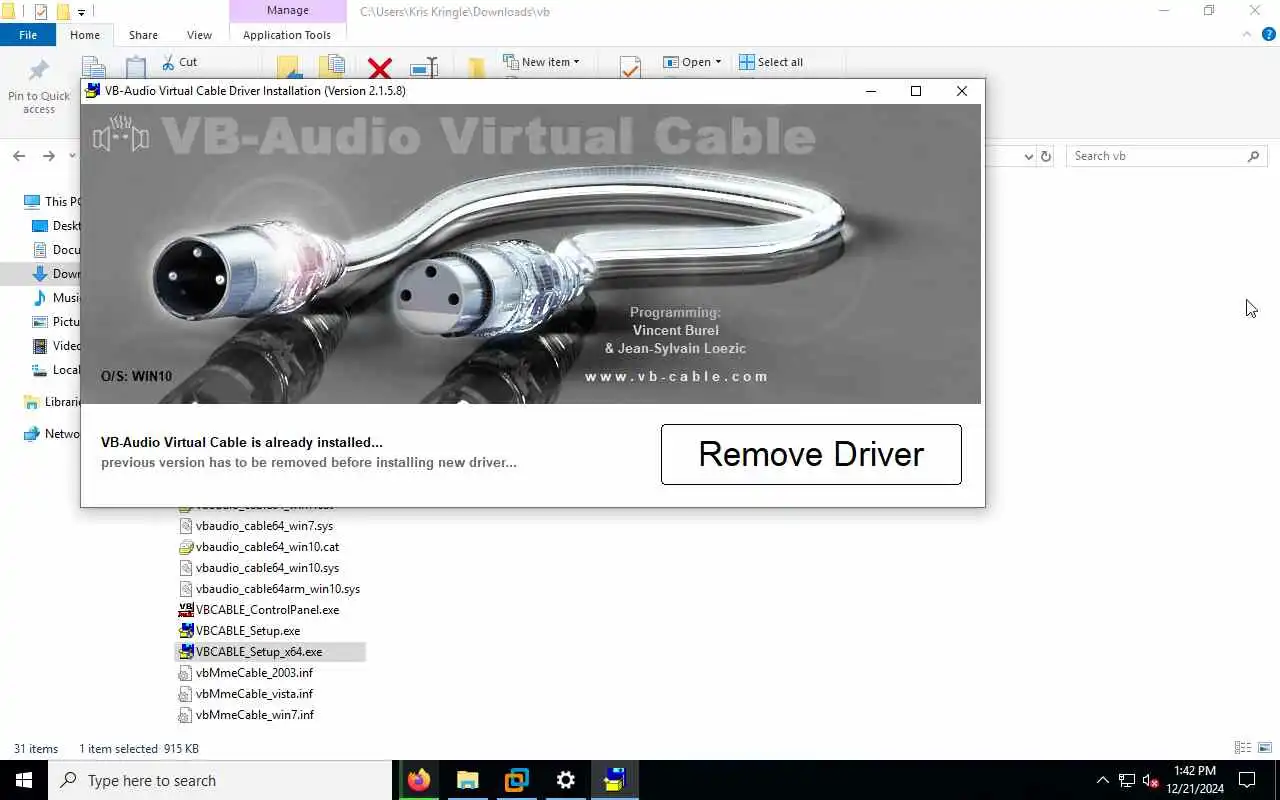Select file vbaudio_cable64_win10.cat

[259, 547]
